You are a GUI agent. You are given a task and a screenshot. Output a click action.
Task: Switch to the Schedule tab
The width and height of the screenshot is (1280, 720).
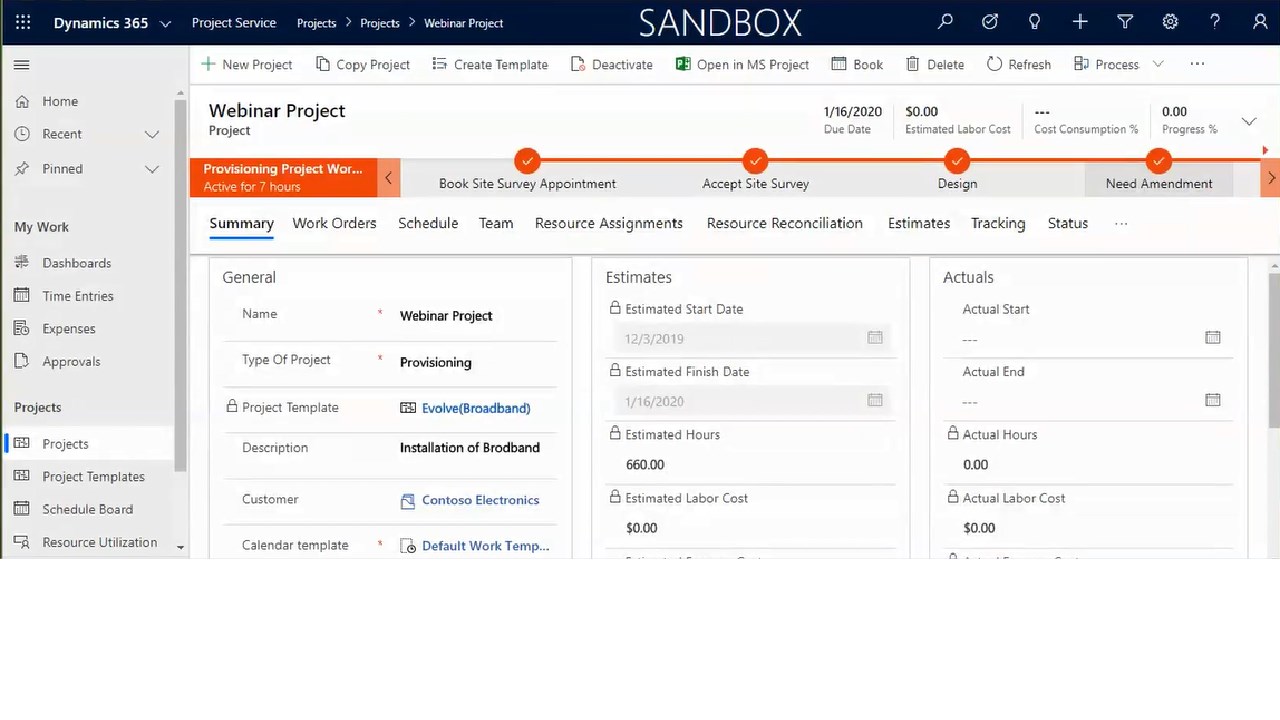click(428, 223)
